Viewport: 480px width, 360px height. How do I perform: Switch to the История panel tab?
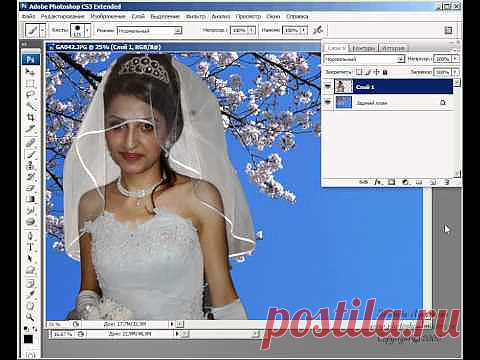click(393, 48)
